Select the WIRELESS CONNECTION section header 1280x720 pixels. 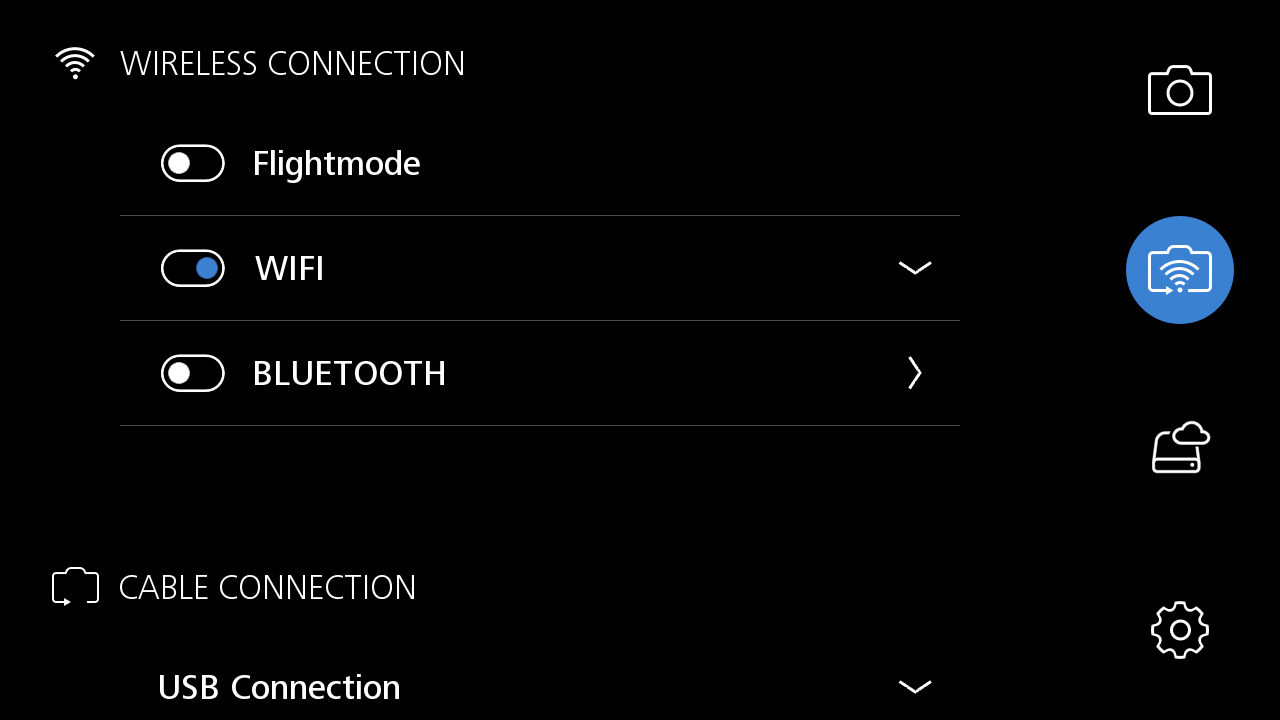click(x=292, y=62)
